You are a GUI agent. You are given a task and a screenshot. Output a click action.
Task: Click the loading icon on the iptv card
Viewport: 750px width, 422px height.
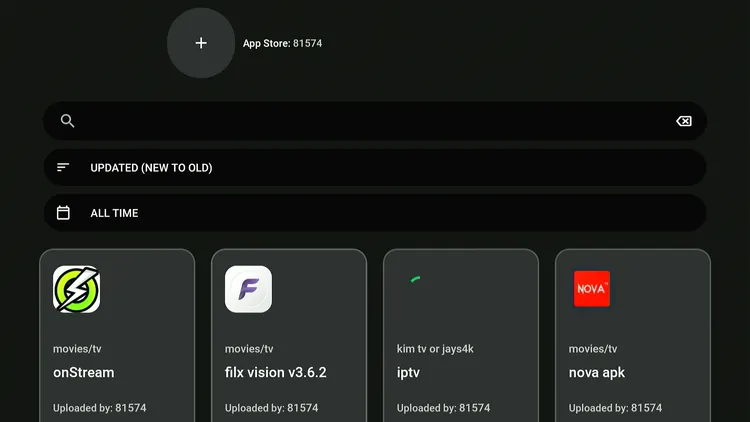pyautogui.click(x=415, y=279)
